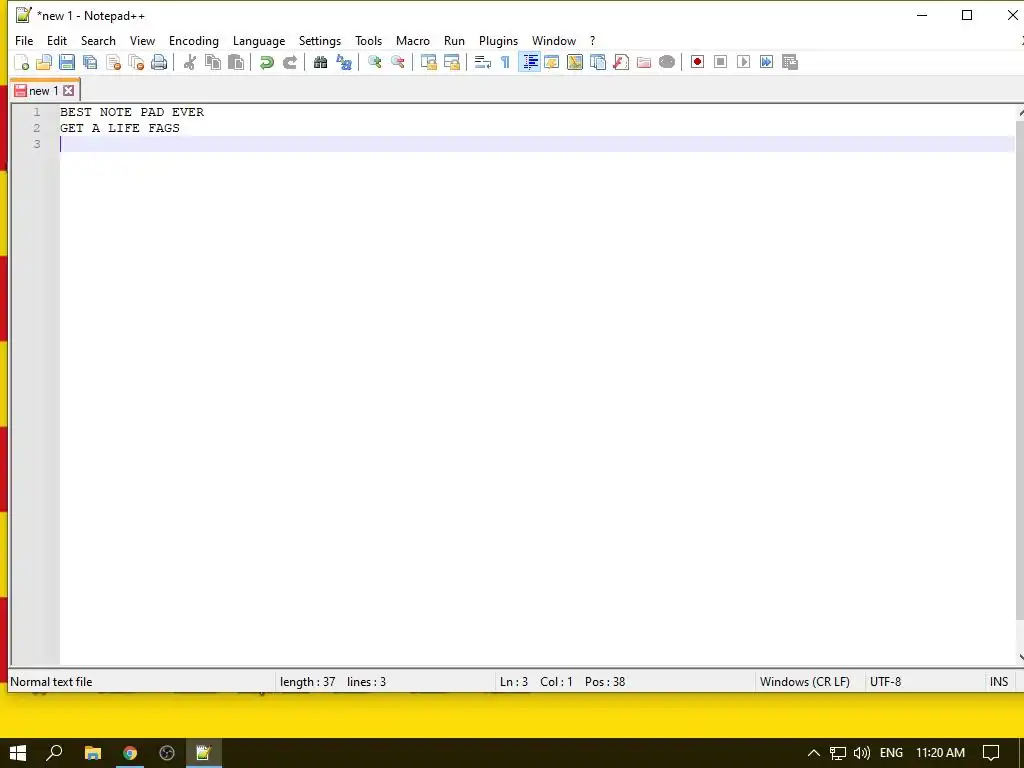1024x768 pixels.
Task: Open the ? help menu
Action: pyautogui.click(x=592, y=40)
